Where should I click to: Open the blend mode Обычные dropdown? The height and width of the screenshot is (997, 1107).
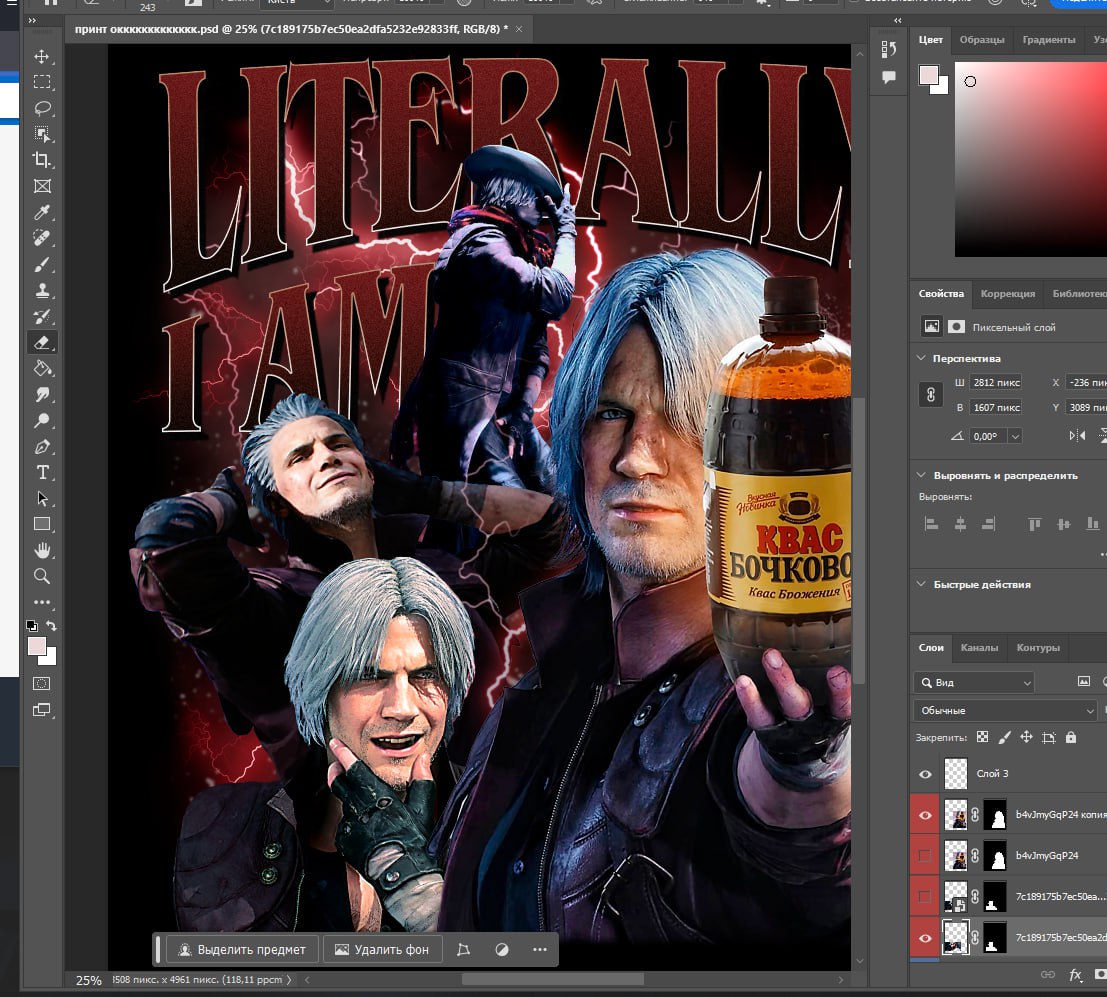click(x=1005, y=710)
